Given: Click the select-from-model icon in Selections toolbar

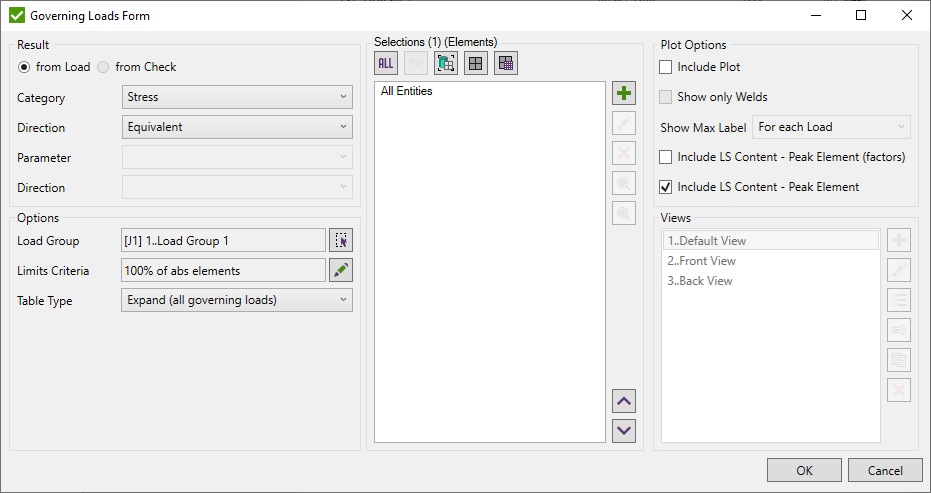Looking at the screenshot, I should [446, 63].
